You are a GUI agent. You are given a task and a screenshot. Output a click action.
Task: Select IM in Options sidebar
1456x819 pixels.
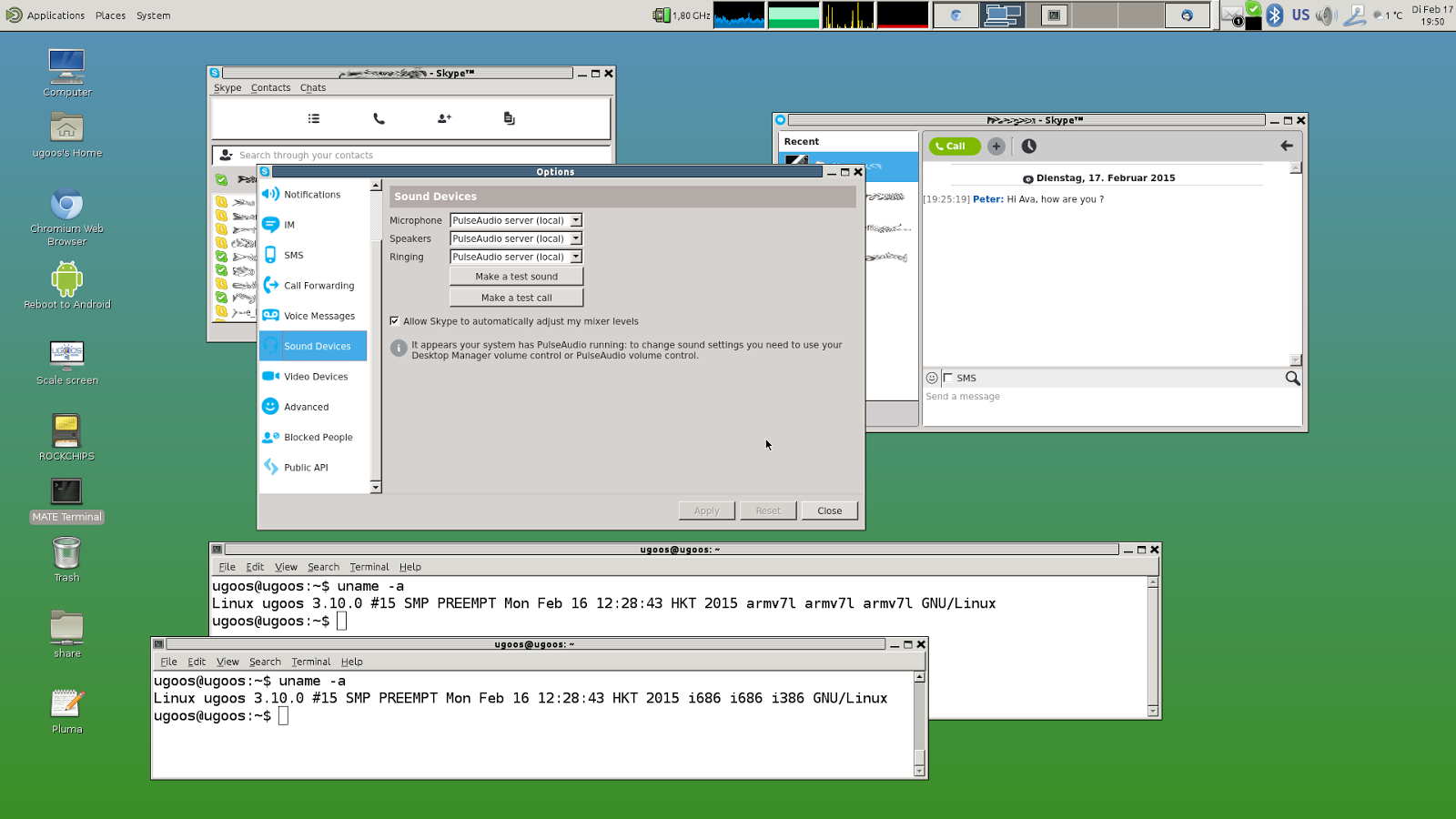(313, 225)
